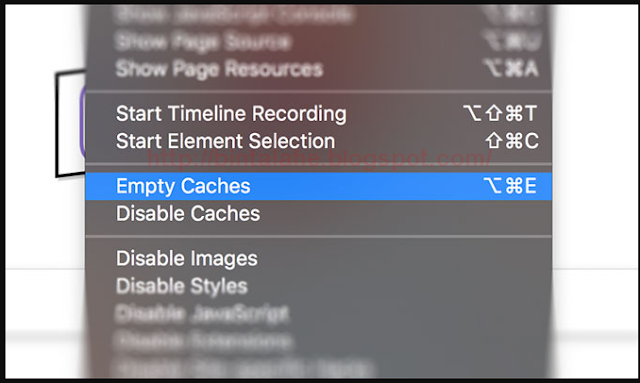Select Show Page Source entry
640x383 pixels.
tap(318, 41)
